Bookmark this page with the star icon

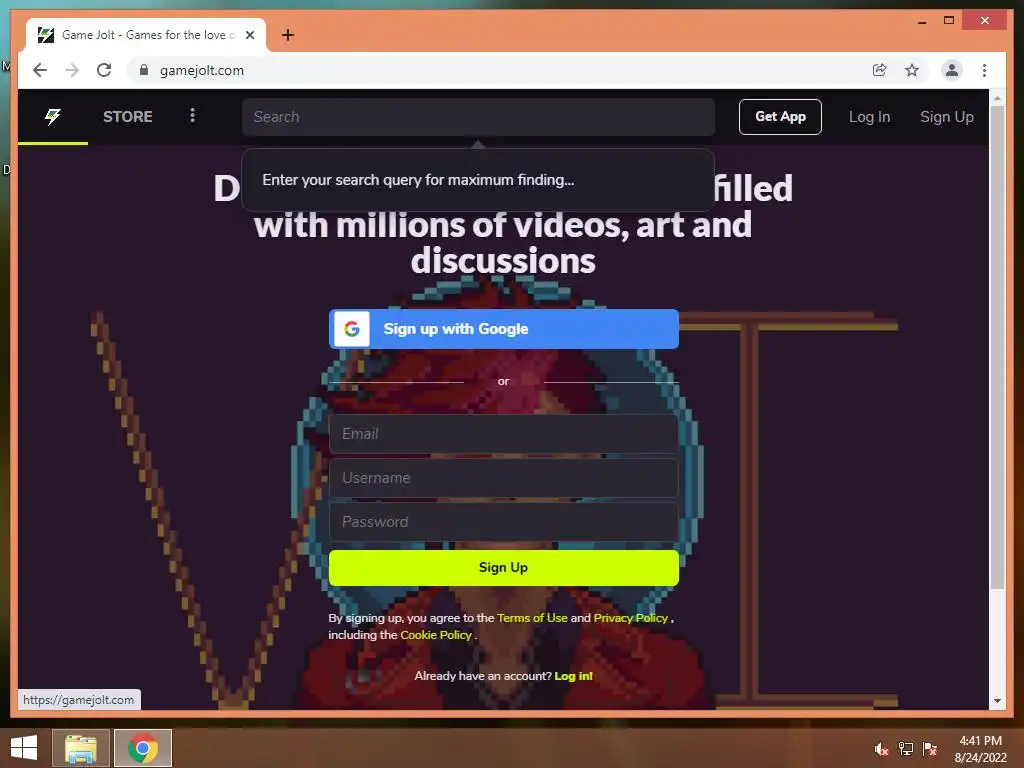click(912, 70)
